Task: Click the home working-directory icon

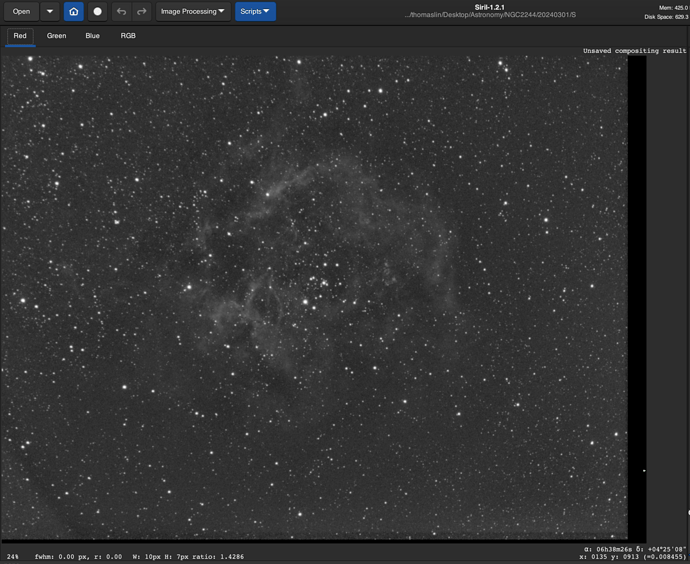Action: [x=73, y=12]
